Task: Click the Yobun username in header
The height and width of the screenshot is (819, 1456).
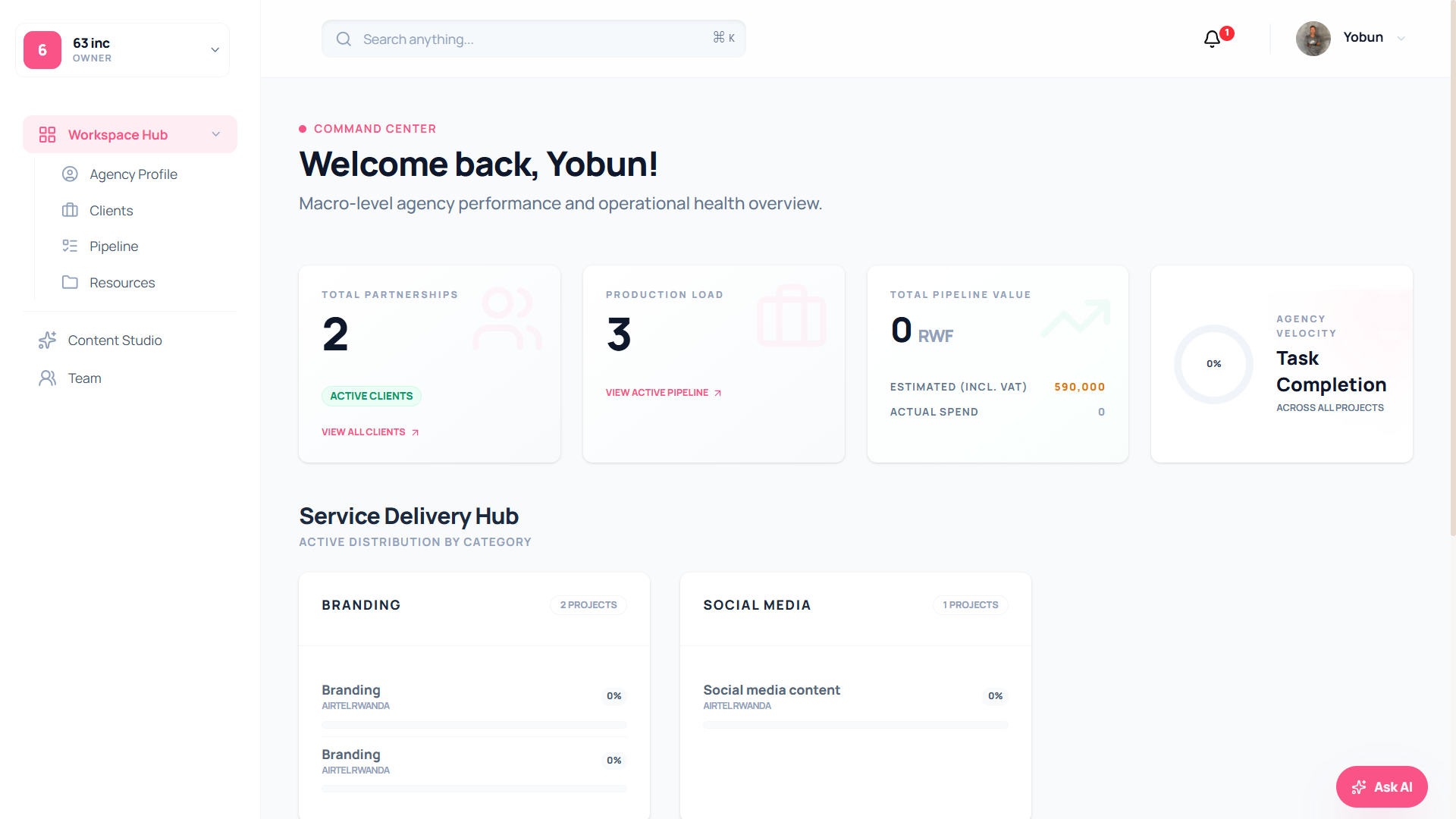Action: [1363, 37]
